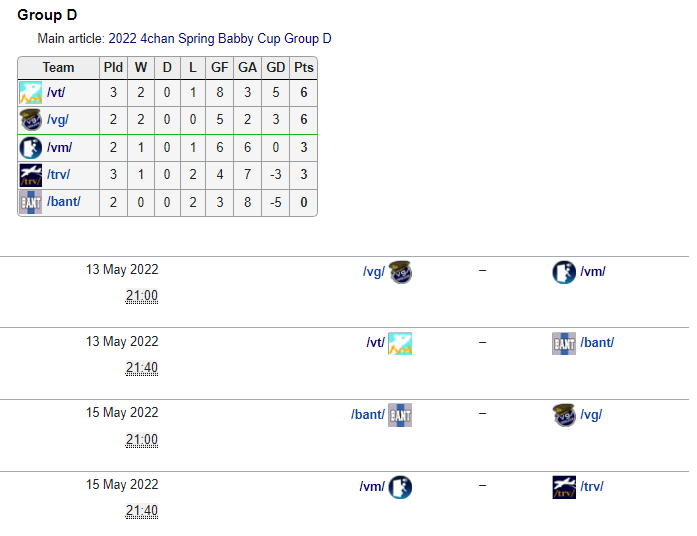This screenshot has height=536, width=697.
Task: Click /trv/ logo in 15 May 21:40 match
Action: coord(564,487)
